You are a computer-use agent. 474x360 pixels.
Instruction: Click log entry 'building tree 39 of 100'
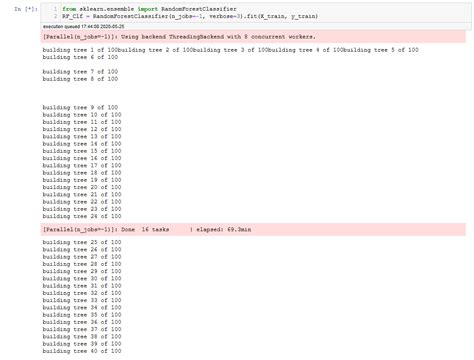click(82, 344)
